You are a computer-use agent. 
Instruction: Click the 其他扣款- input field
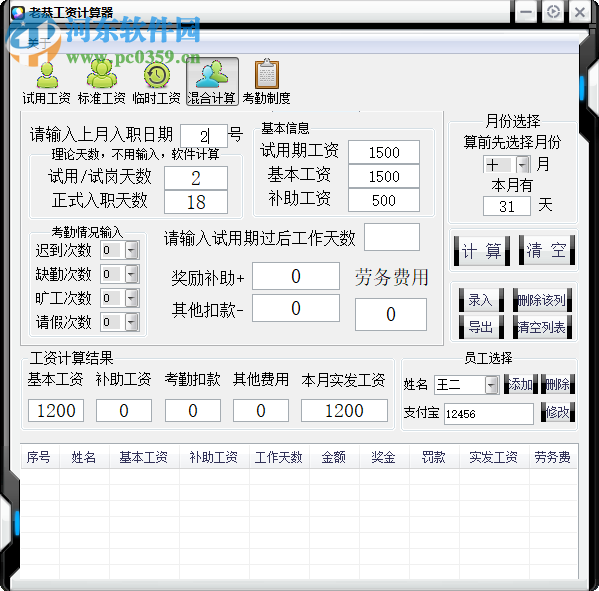[x=296, y=308]
